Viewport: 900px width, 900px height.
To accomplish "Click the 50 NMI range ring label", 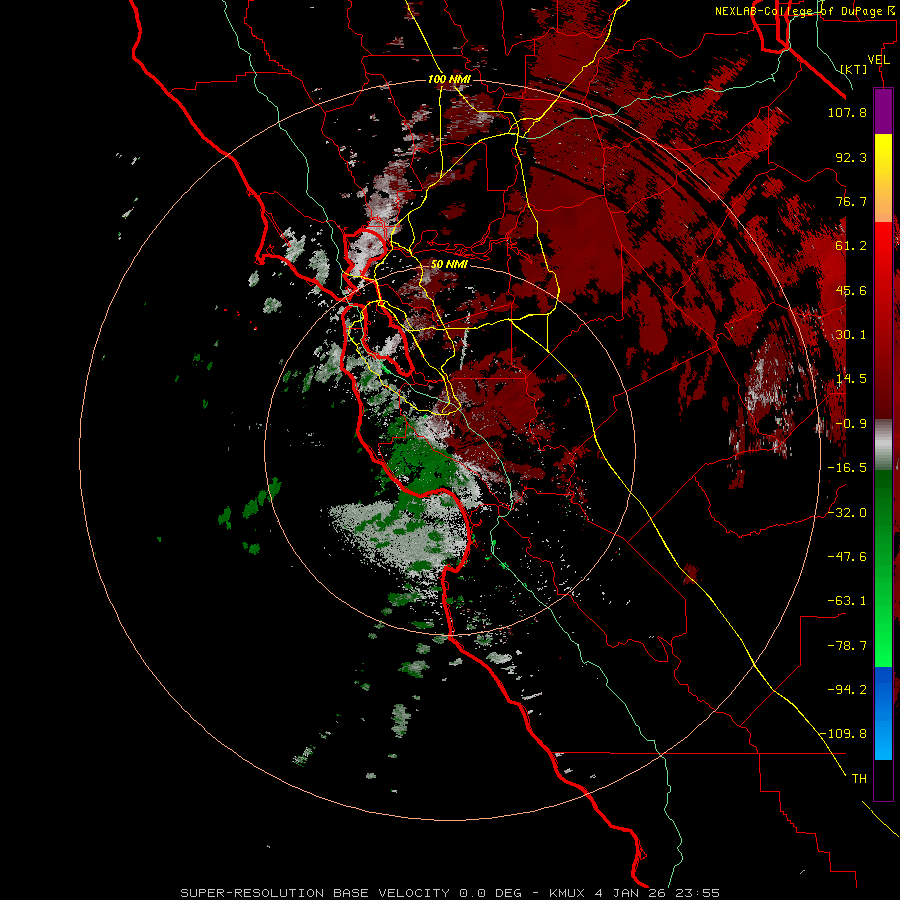I will click(x=449, y=264).
